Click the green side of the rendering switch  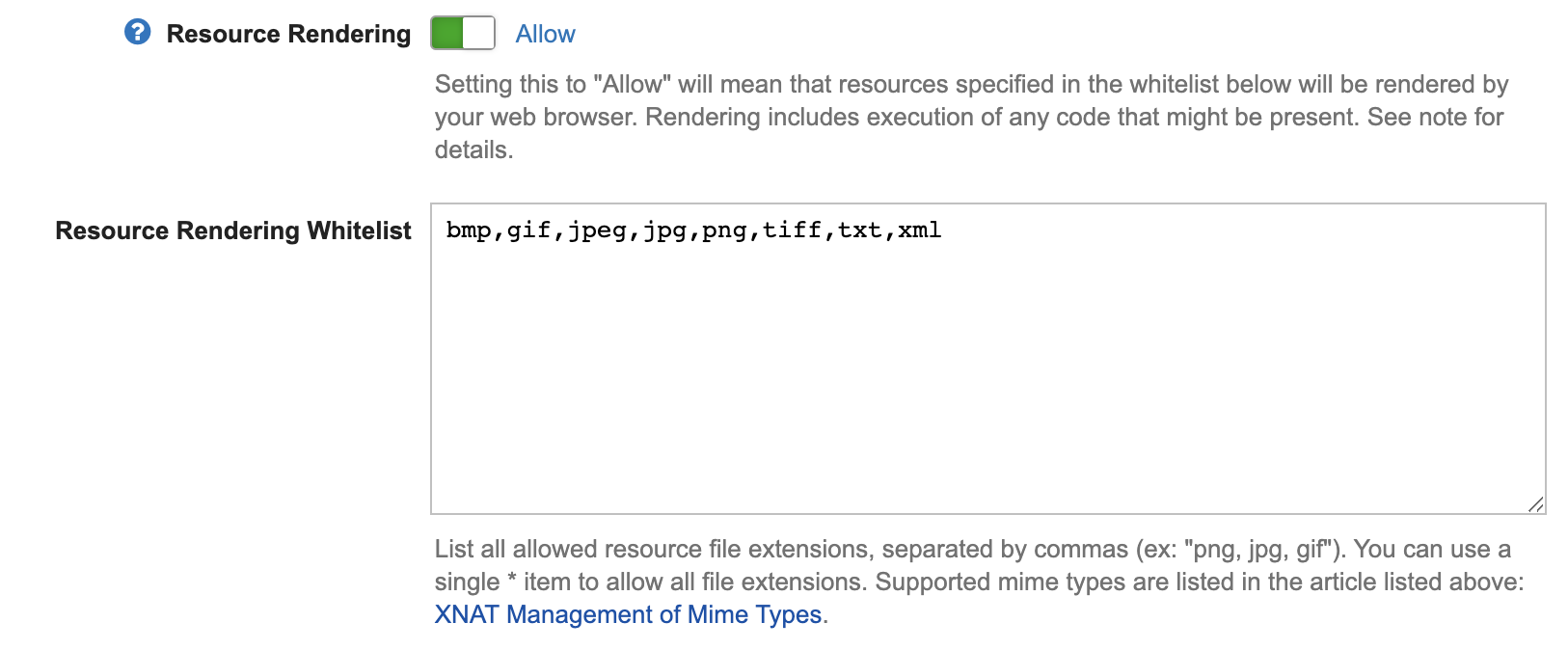click(447, 33)
